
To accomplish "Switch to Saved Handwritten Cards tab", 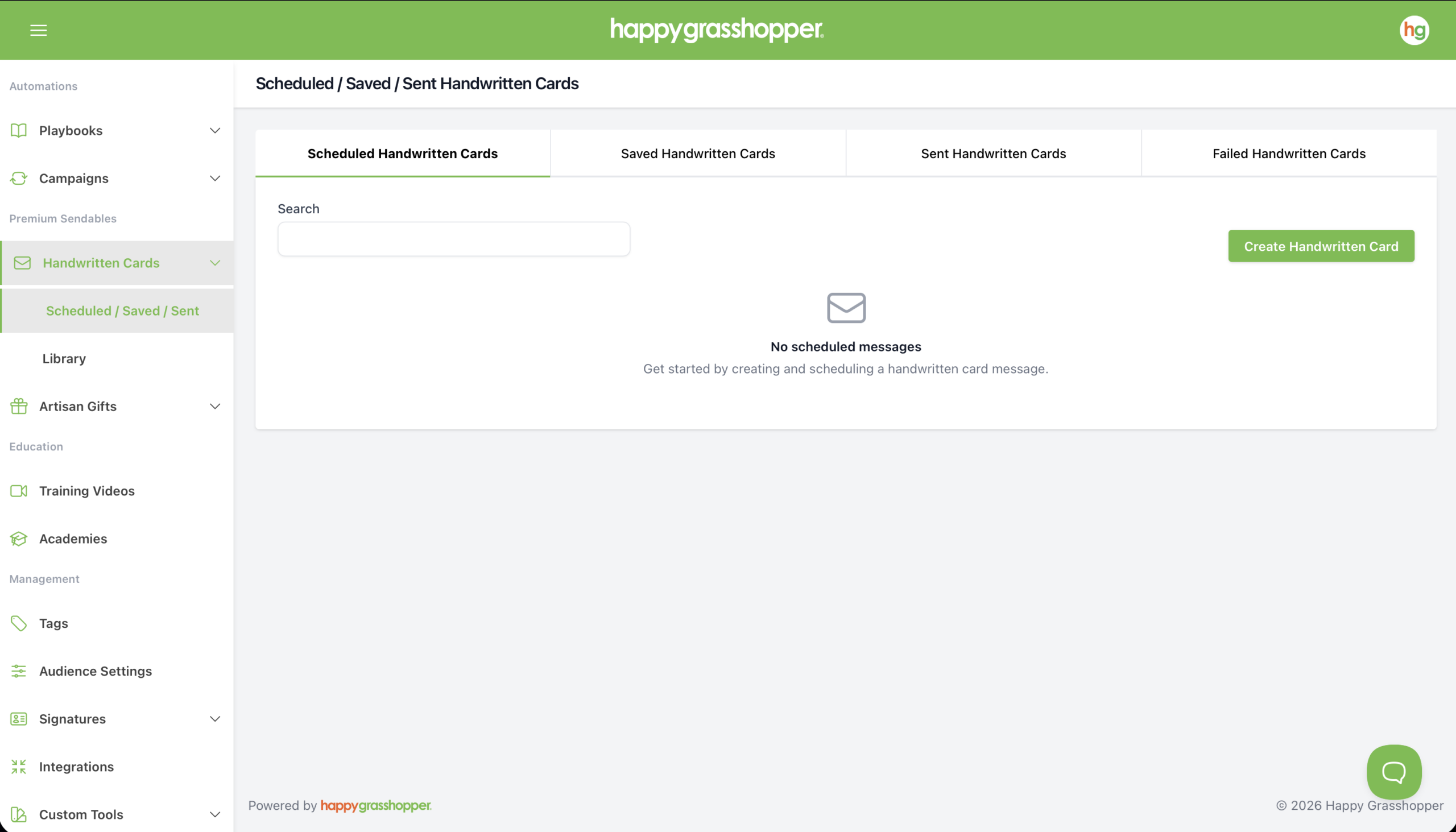I will tap(698, 153).
